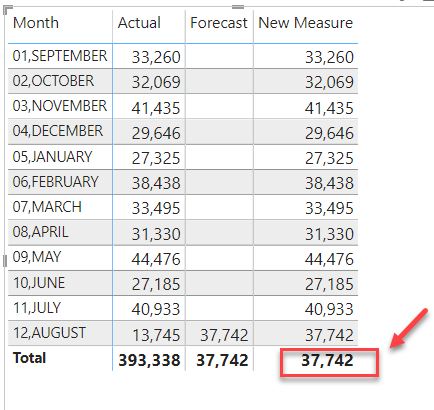Select the New Measure column header

[x=305, y=23]
